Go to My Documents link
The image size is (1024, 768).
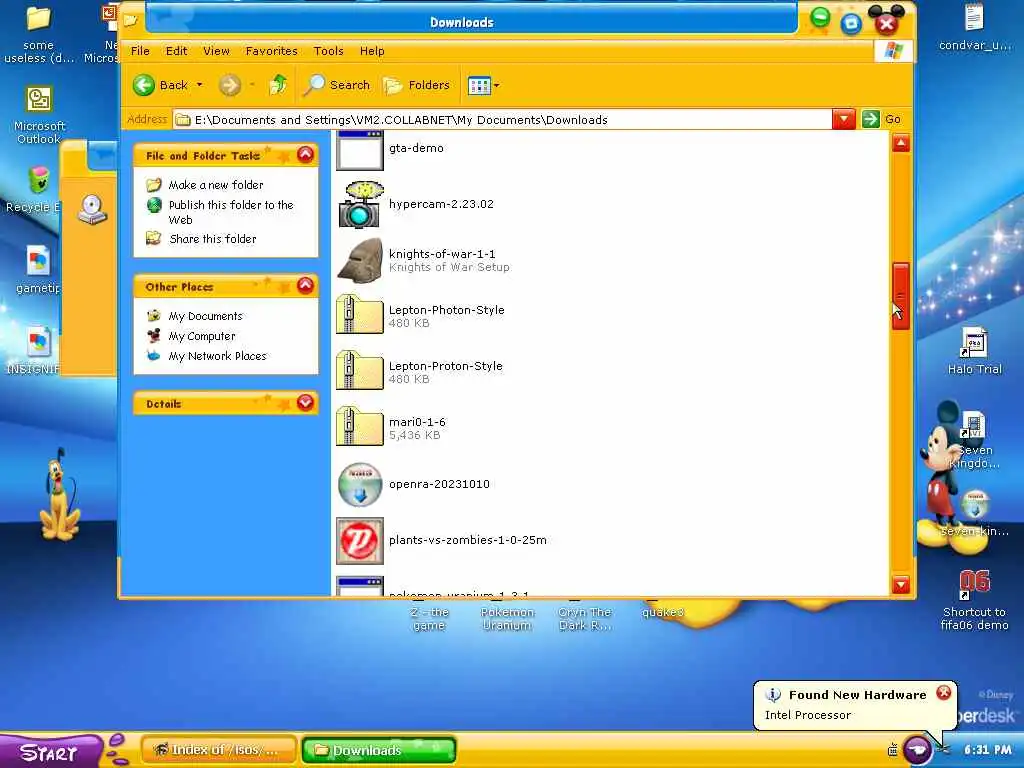click(x=205, y=316)
